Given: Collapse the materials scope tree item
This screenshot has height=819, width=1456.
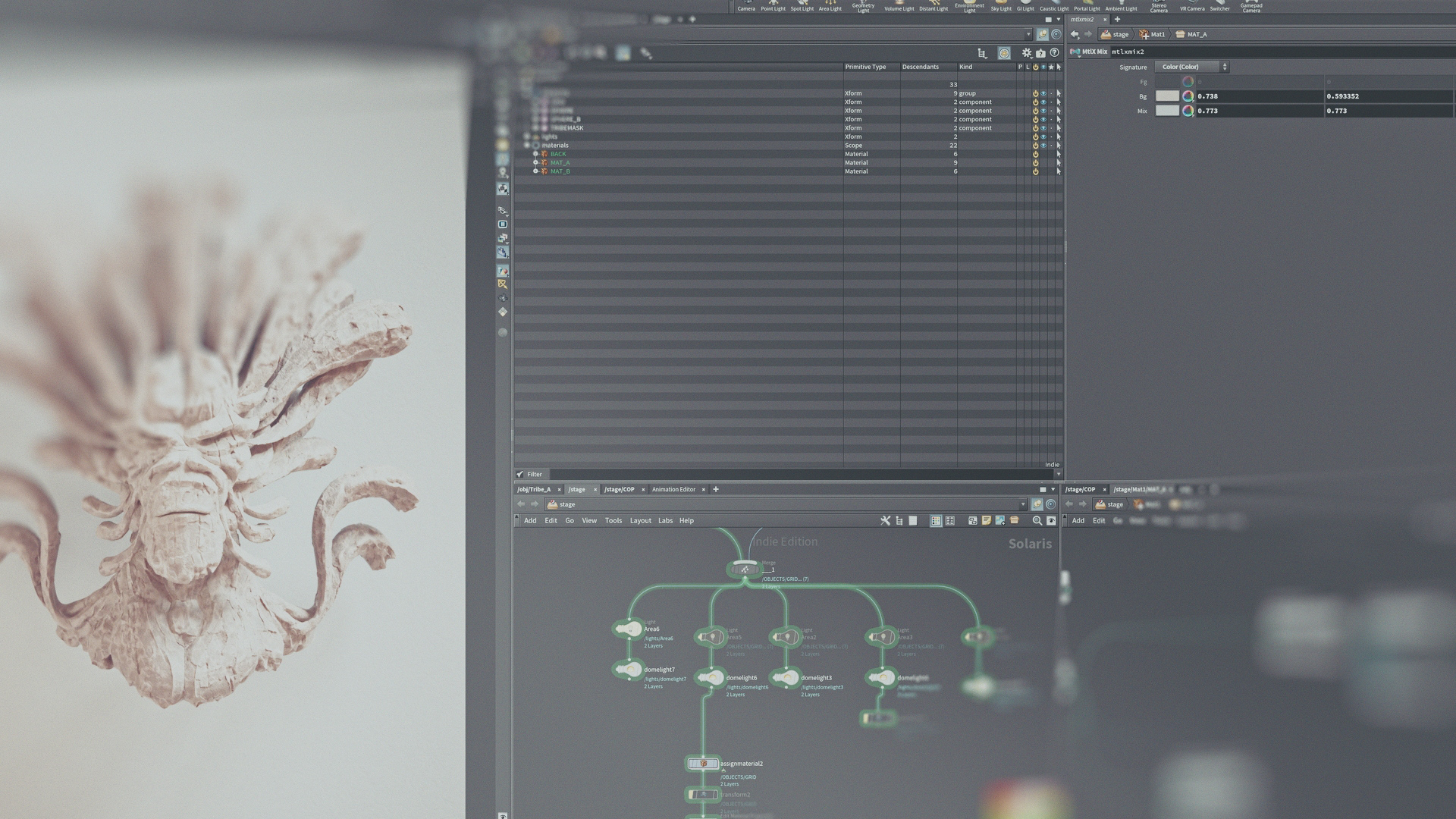Looking at the screenshot, I should [x=527, y=146].
